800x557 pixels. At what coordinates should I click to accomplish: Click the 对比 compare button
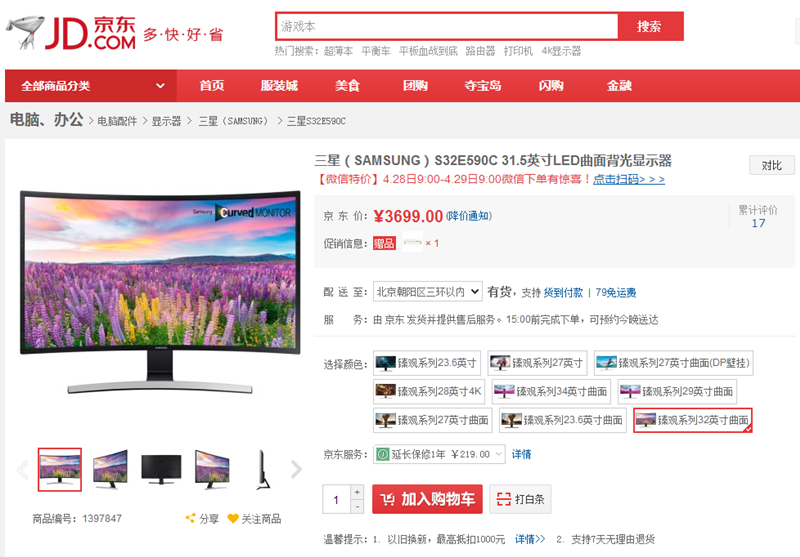[x=771, y=165]
